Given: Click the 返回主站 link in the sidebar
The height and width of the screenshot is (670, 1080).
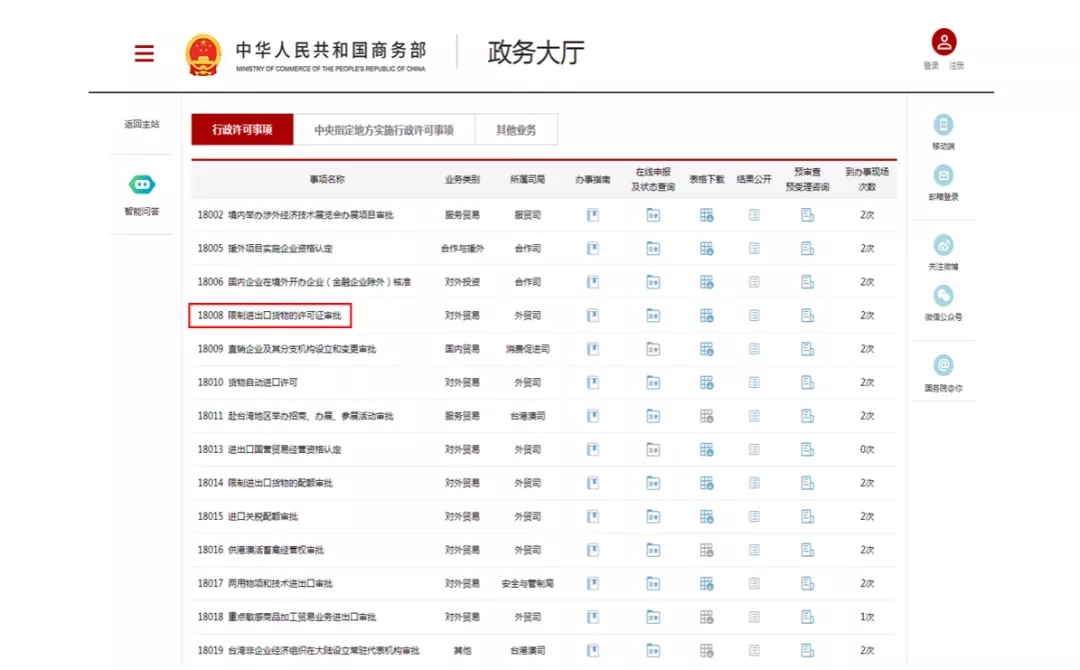Looking at the screenshot, I should (x=142, y=124).
